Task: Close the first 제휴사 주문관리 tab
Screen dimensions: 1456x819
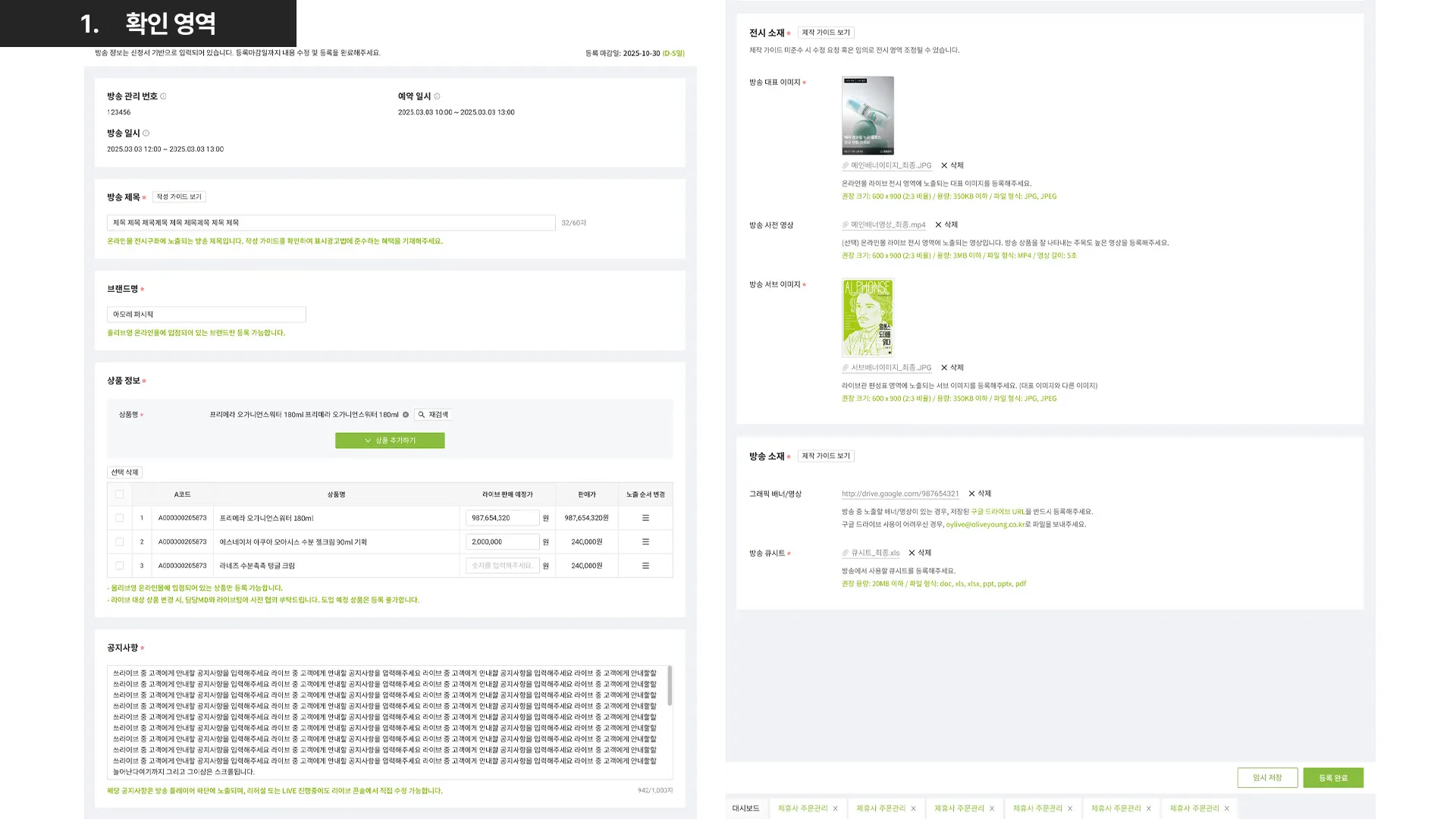Action: (836, 808)
